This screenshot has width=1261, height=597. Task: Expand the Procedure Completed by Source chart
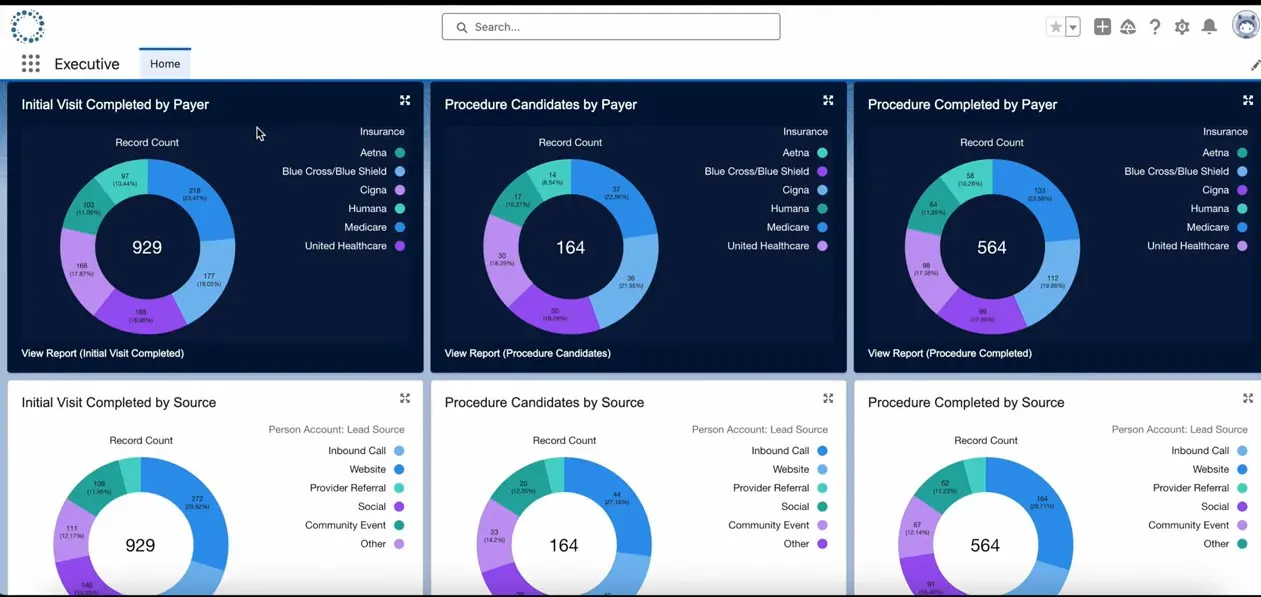1248,398
